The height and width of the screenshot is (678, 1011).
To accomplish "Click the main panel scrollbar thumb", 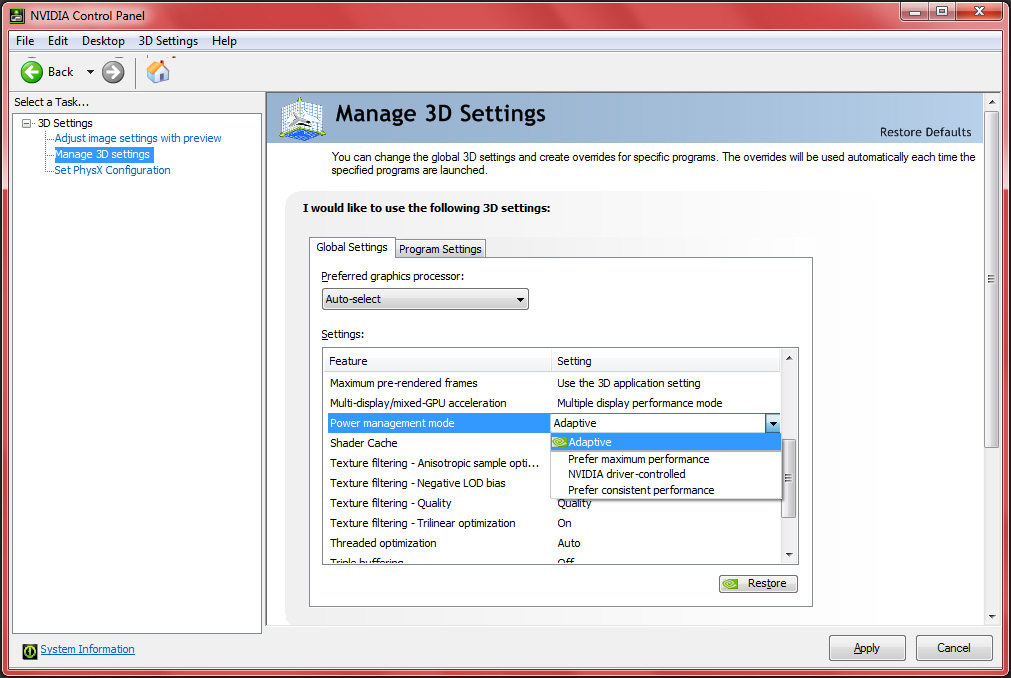I will (992, 279).
